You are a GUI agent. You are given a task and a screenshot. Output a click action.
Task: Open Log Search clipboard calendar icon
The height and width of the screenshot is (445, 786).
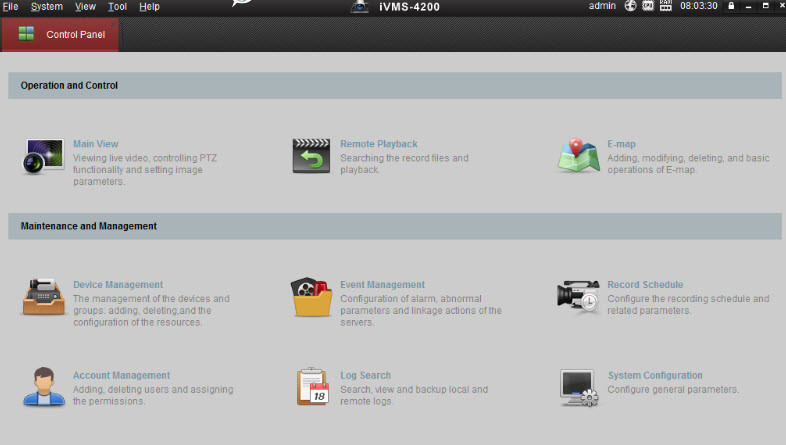click(x=313, y=386)
